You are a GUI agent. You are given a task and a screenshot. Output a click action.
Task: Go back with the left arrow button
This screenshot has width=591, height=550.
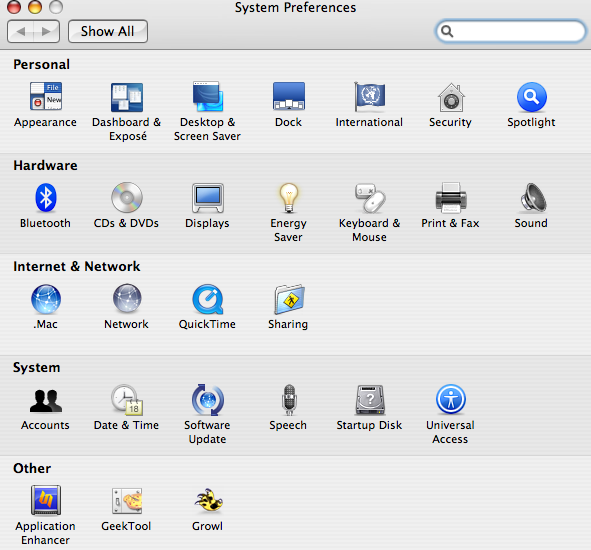(x=20, y=31)
